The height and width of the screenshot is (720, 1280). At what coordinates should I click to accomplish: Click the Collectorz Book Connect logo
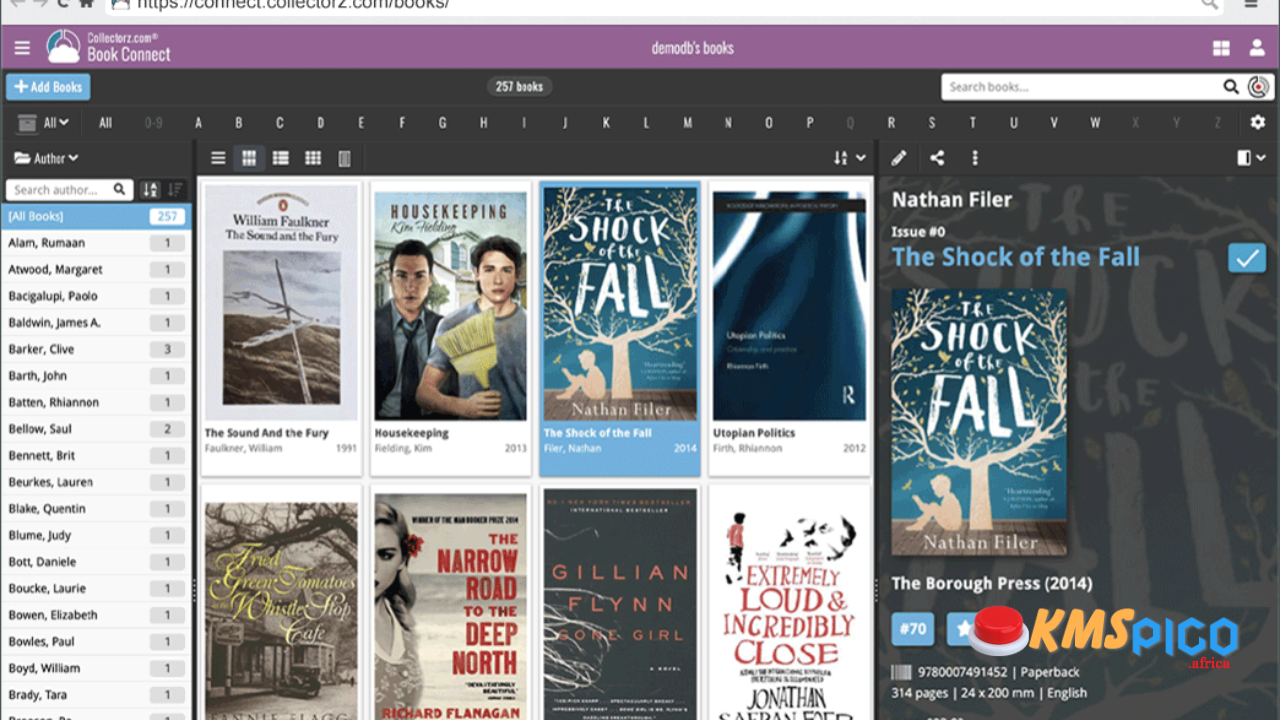109,46
